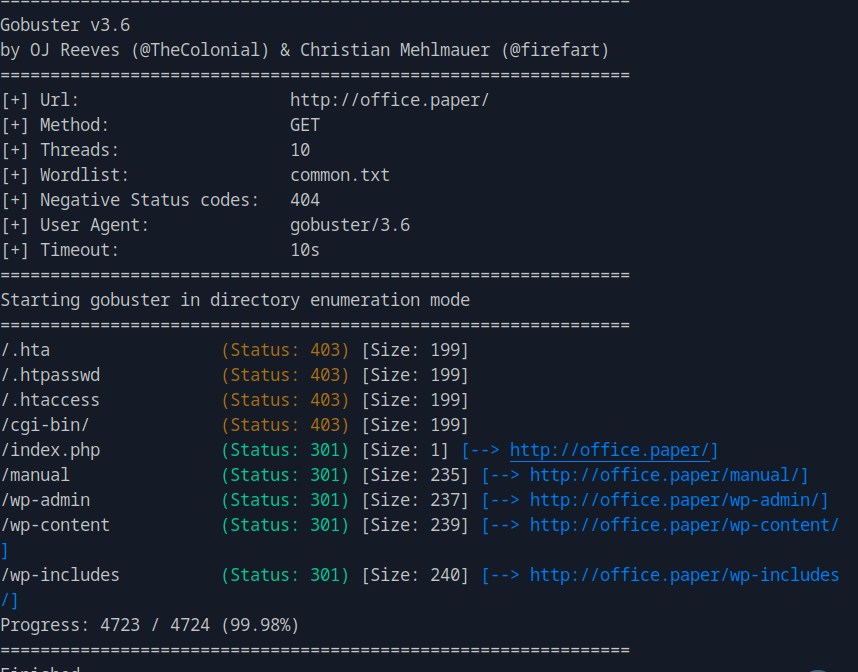This screenshot has height=672, width=858.
Task: Click the Gobuster v3.6 title text
Action: [x=65, y=25]
